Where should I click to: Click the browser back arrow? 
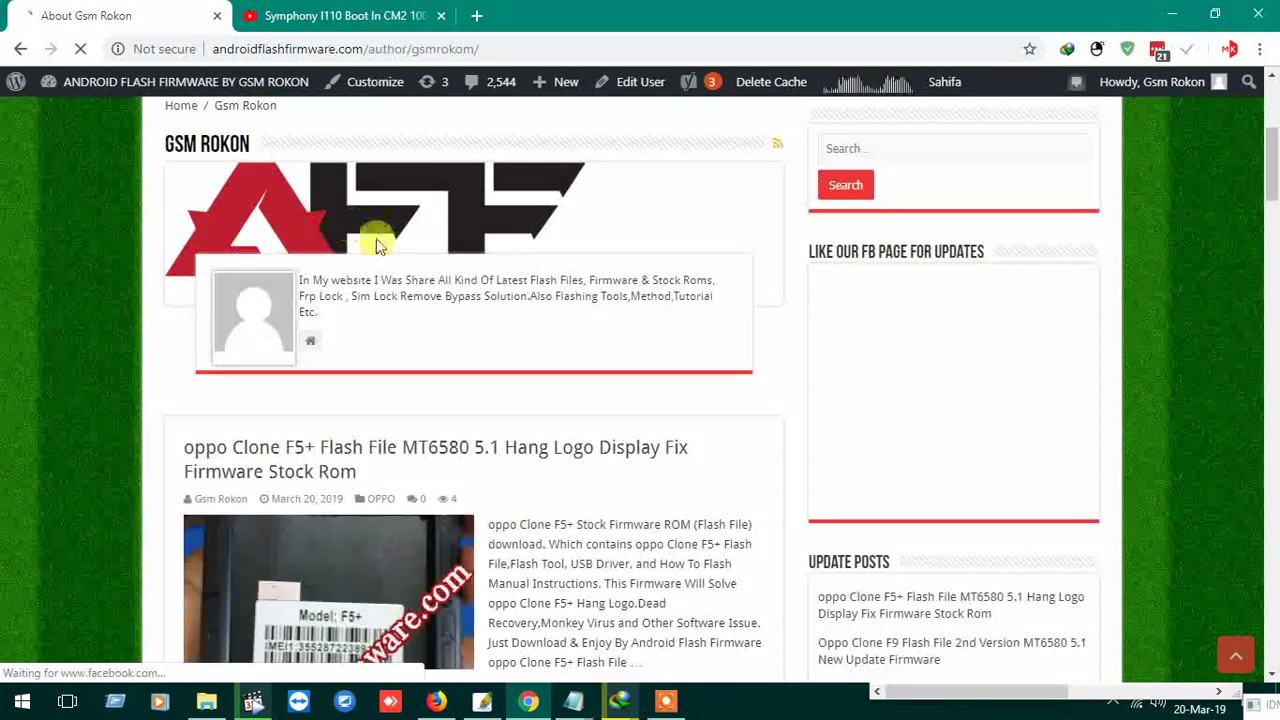[x=20, y=49]
